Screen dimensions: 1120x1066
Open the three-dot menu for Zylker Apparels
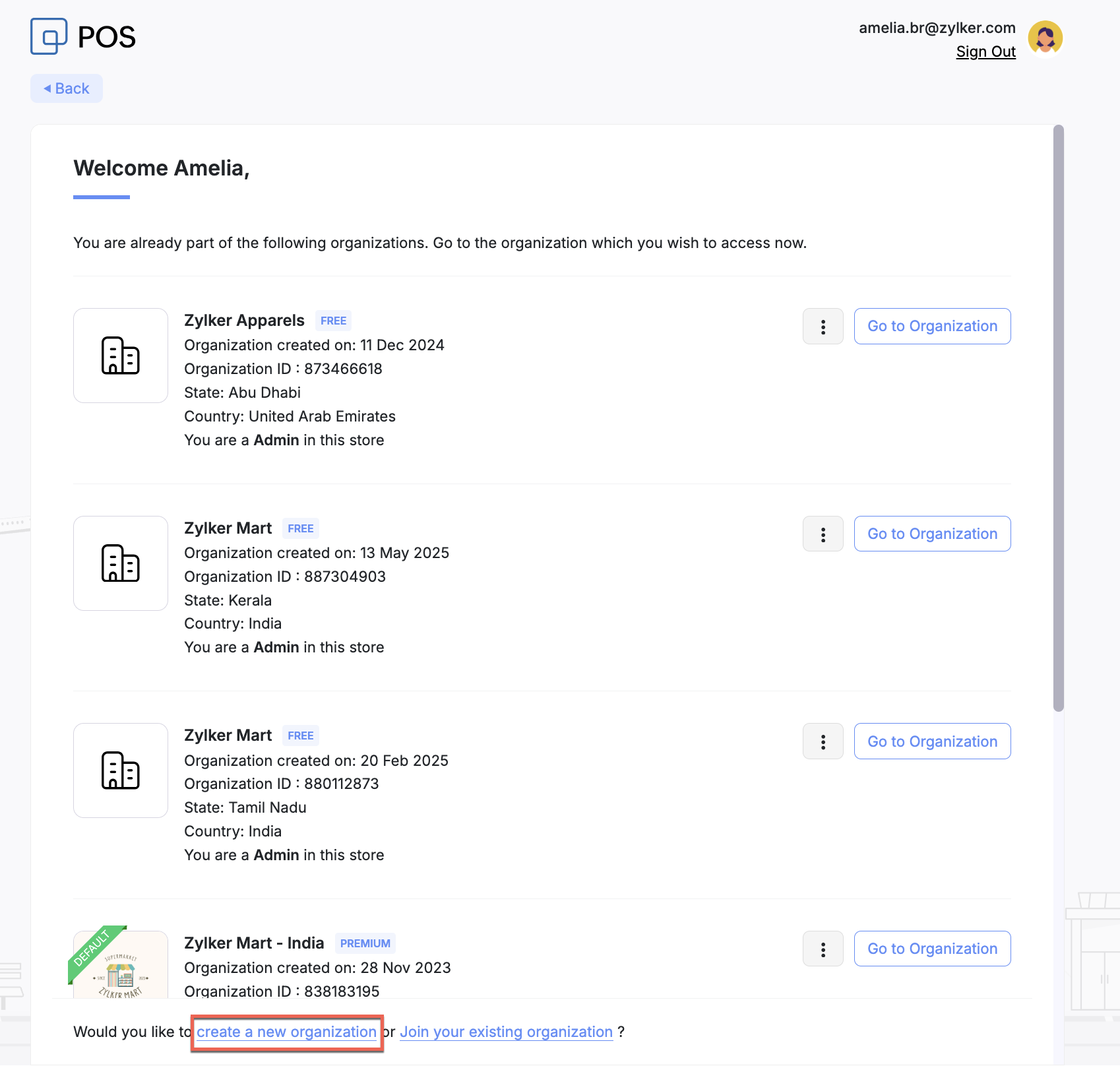coord(823,327)
